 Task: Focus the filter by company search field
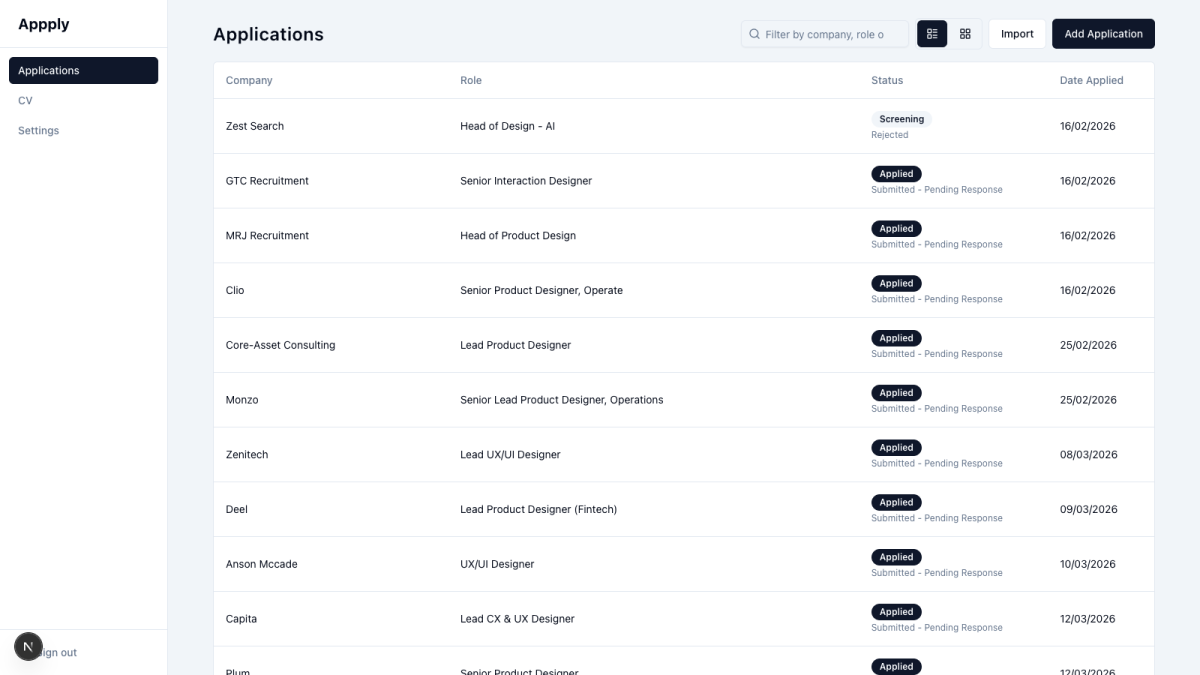[x=825, y=34]
